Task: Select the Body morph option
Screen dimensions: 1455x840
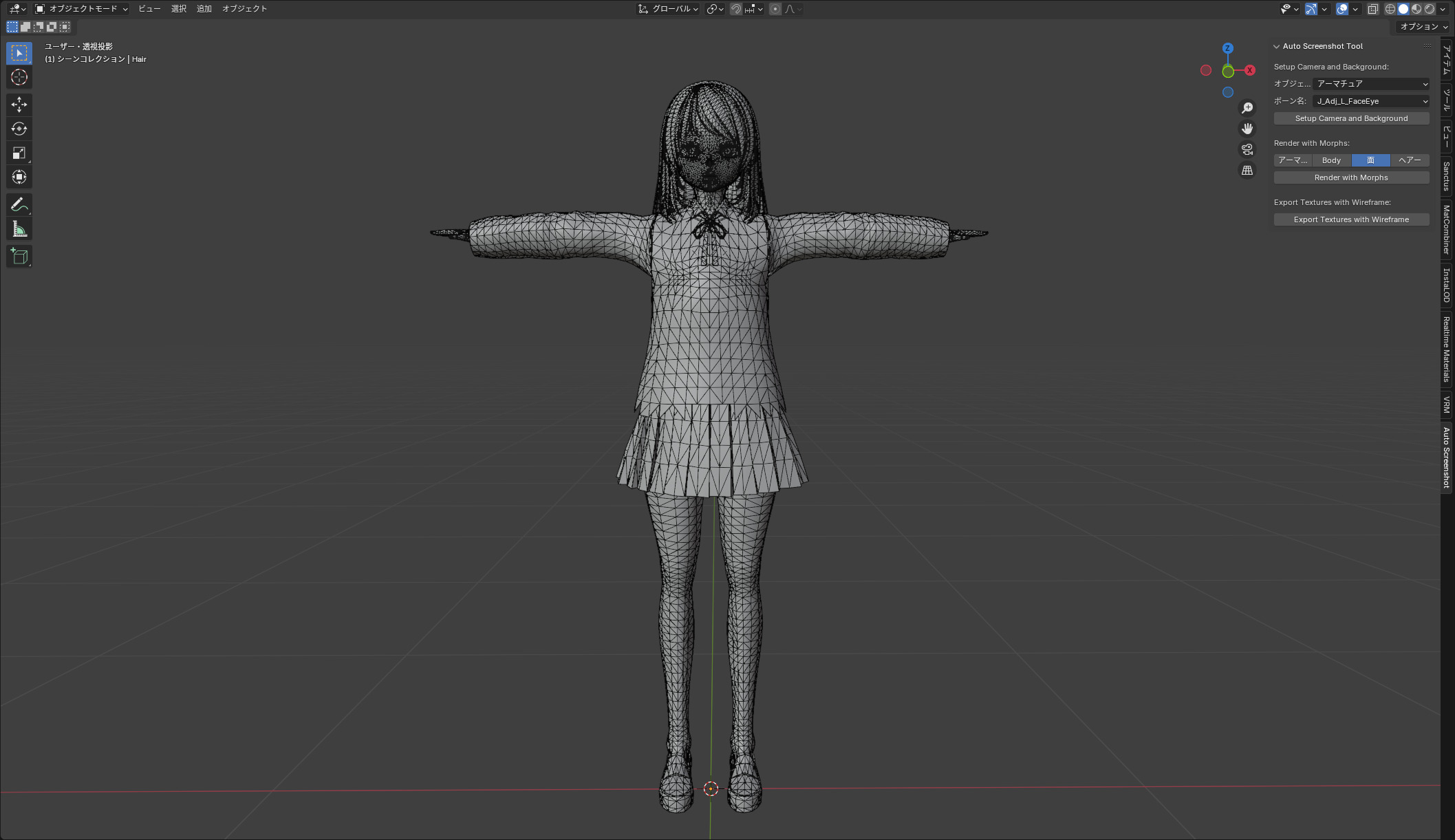Action: coord(1332,160)
